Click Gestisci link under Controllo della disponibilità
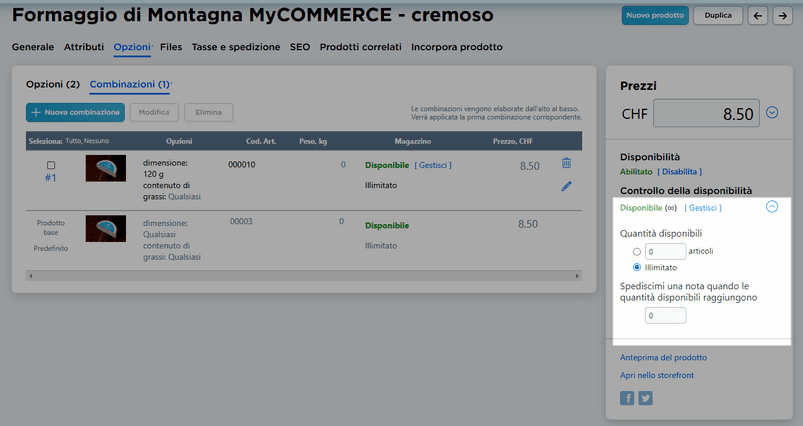 [x=703, y=208]
